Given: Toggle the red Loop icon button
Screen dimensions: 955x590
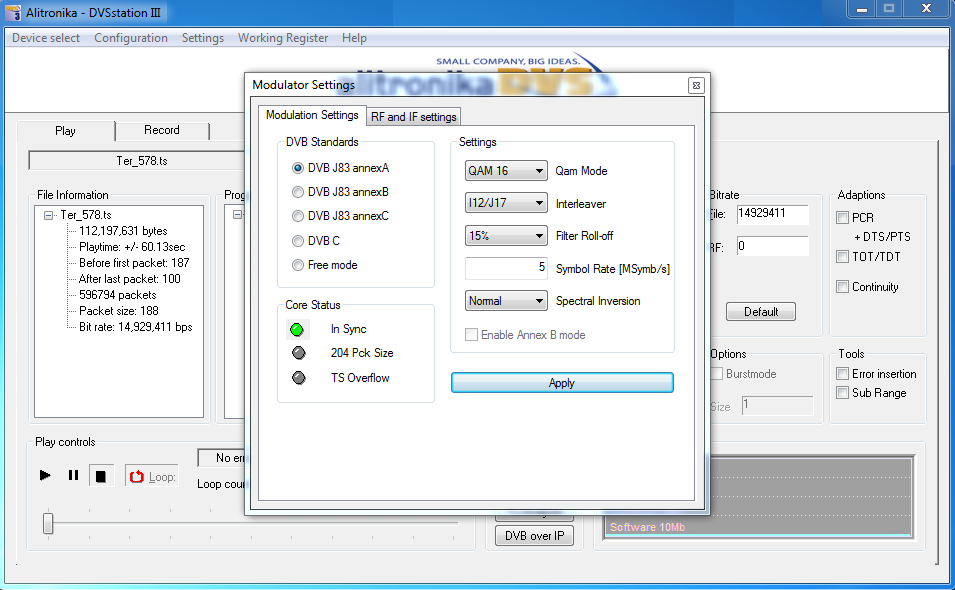Looking at the screenshot, I should [138, 477].
